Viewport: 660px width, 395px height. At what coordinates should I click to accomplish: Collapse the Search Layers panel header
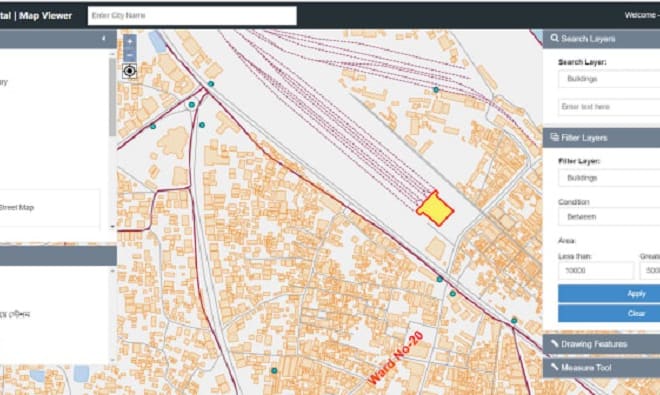pos(601,39)
